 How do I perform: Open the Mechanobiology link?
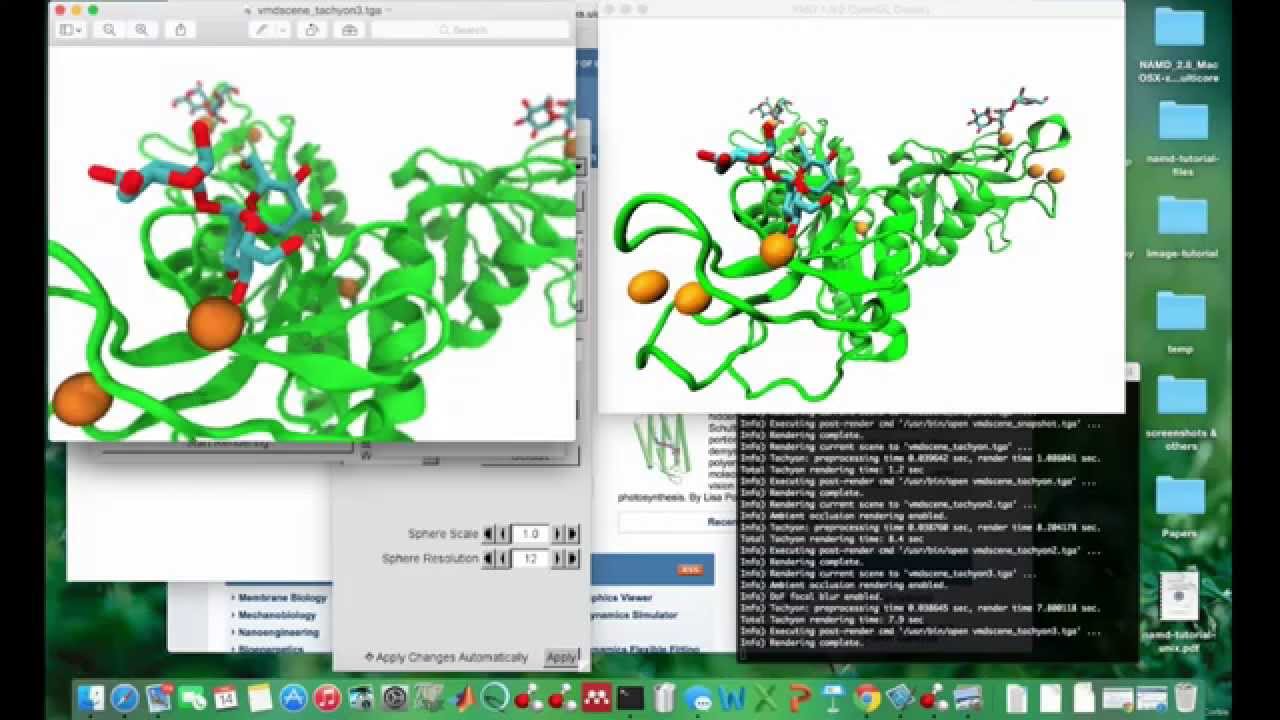(277, 615)
